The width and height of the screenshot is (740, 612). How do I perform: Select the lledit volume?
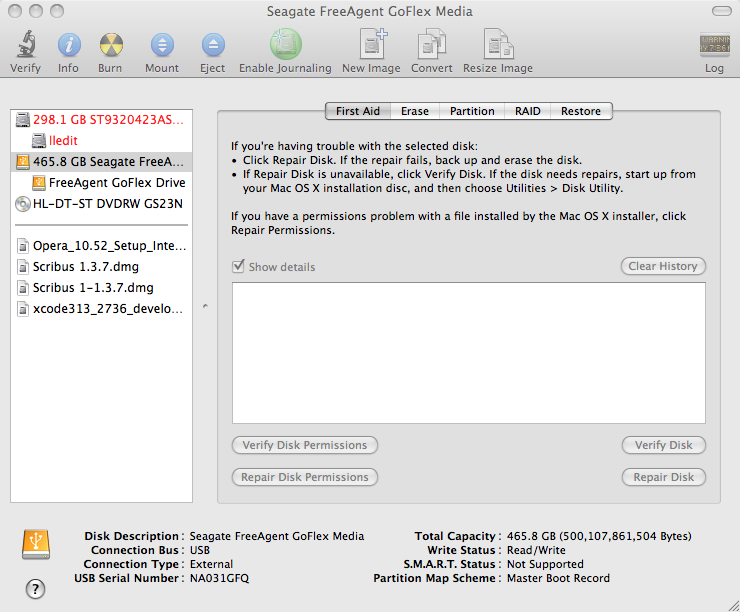101,141
